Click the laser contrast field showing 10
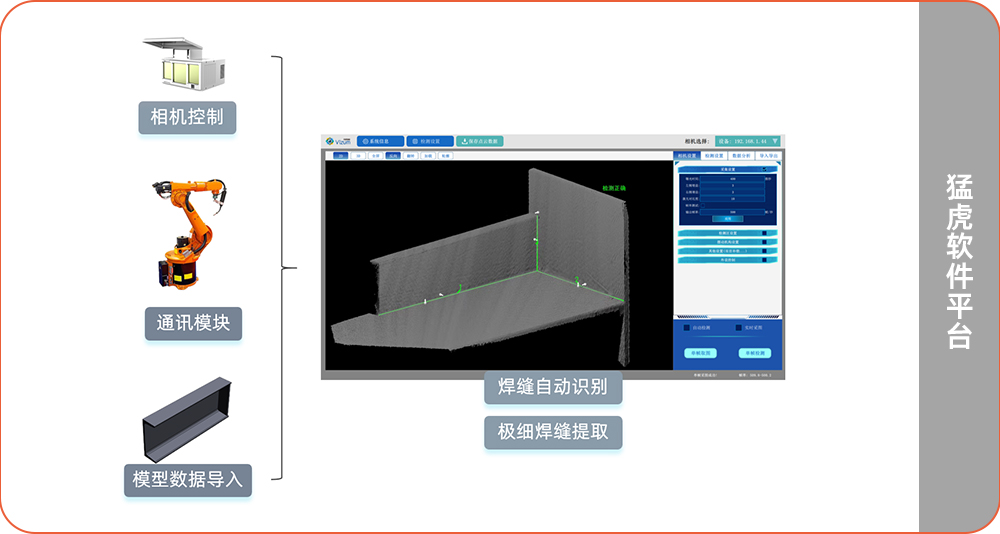Viewport: 1000px width, 534px height. (x=732, y=199)
